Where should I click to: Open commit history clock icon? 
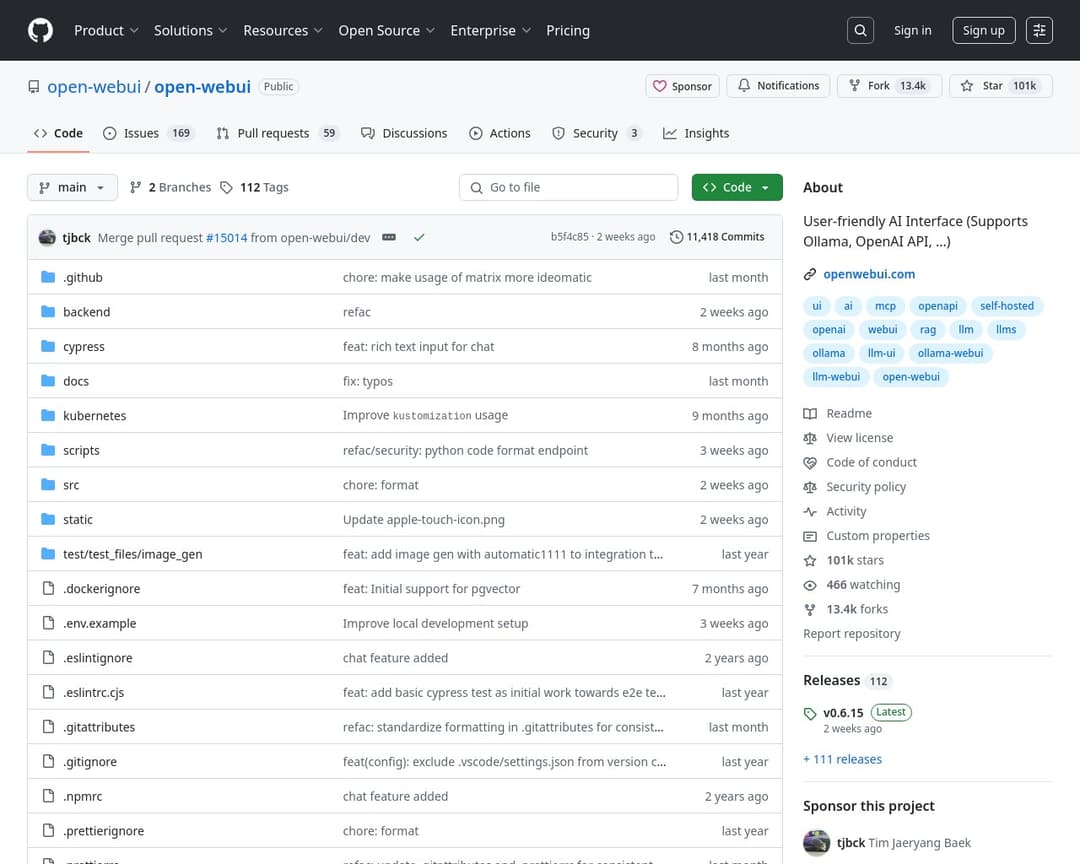[x=676, y=237]
